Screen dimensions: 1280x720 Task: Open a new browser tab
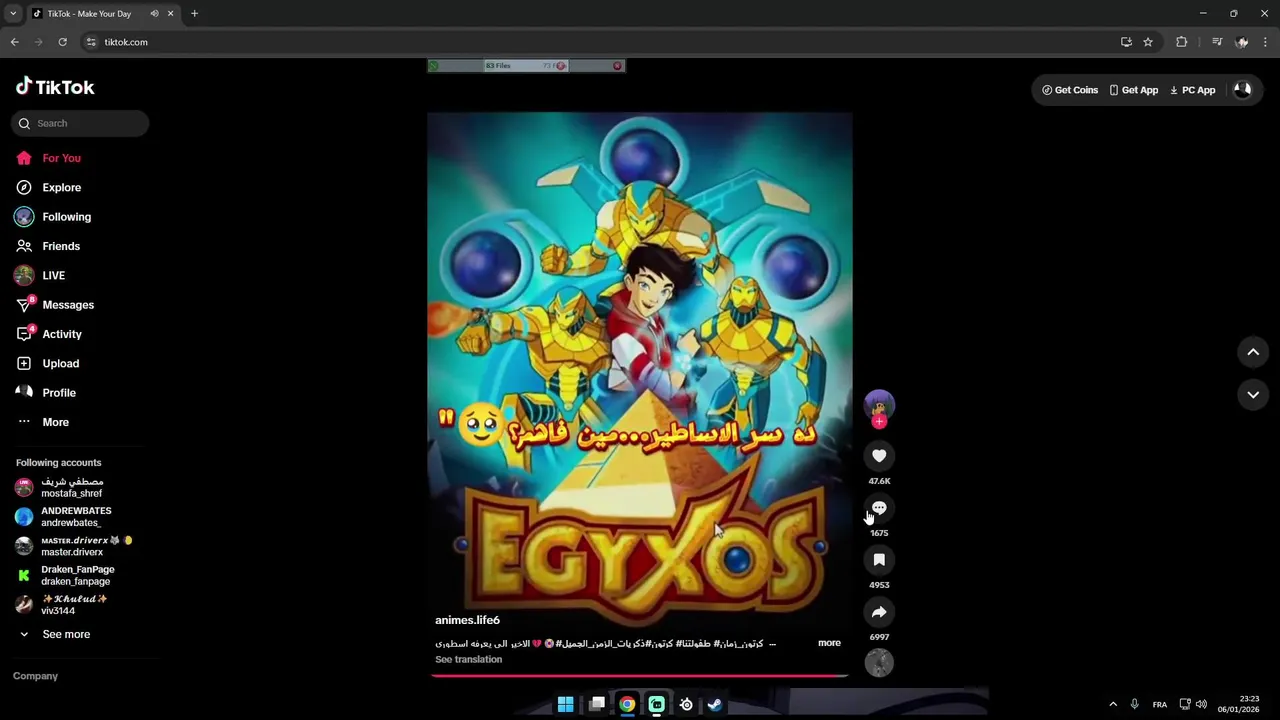point(194,14)
